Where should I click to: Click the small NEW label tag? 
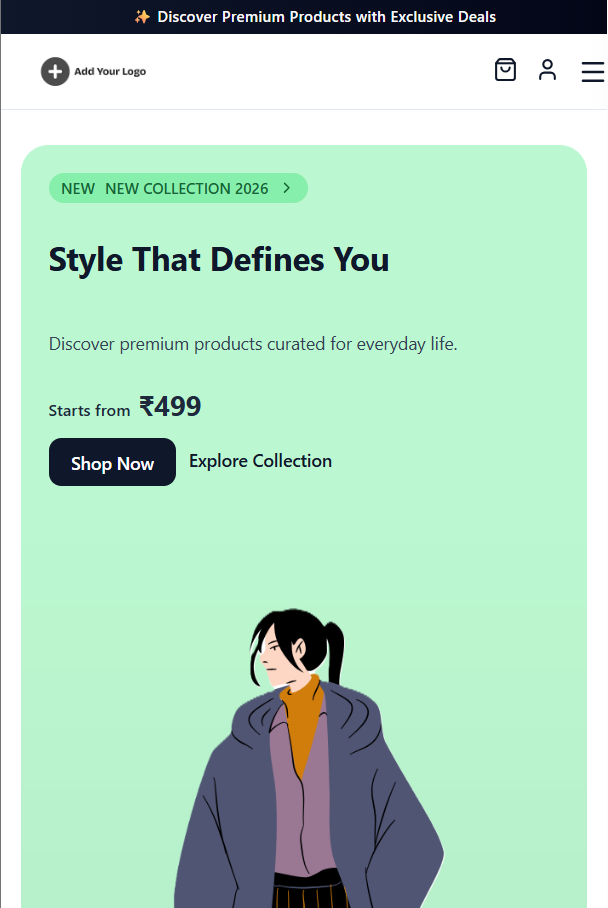coord(78,189)
